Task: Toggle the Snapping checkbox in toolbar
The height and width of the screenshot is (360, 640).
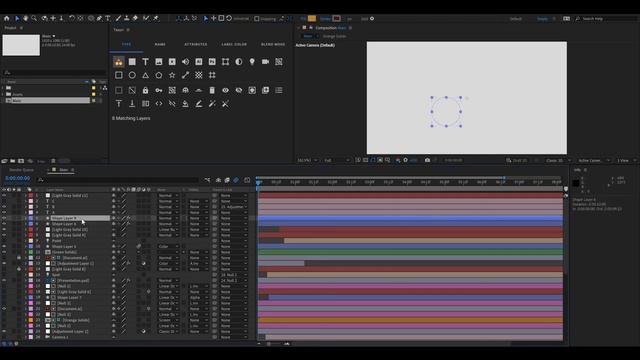Action: pos(257,19)
